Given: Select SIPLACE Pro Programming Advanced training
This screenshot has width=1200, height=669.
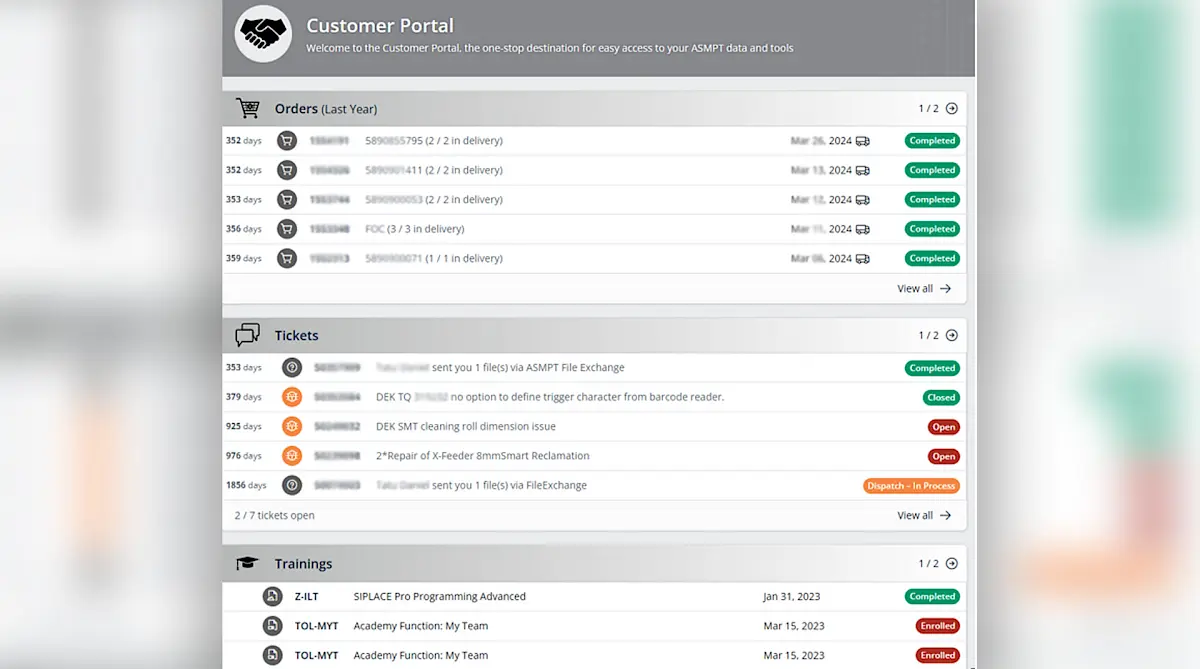Looking at the screenshot, I should (439, 597).
